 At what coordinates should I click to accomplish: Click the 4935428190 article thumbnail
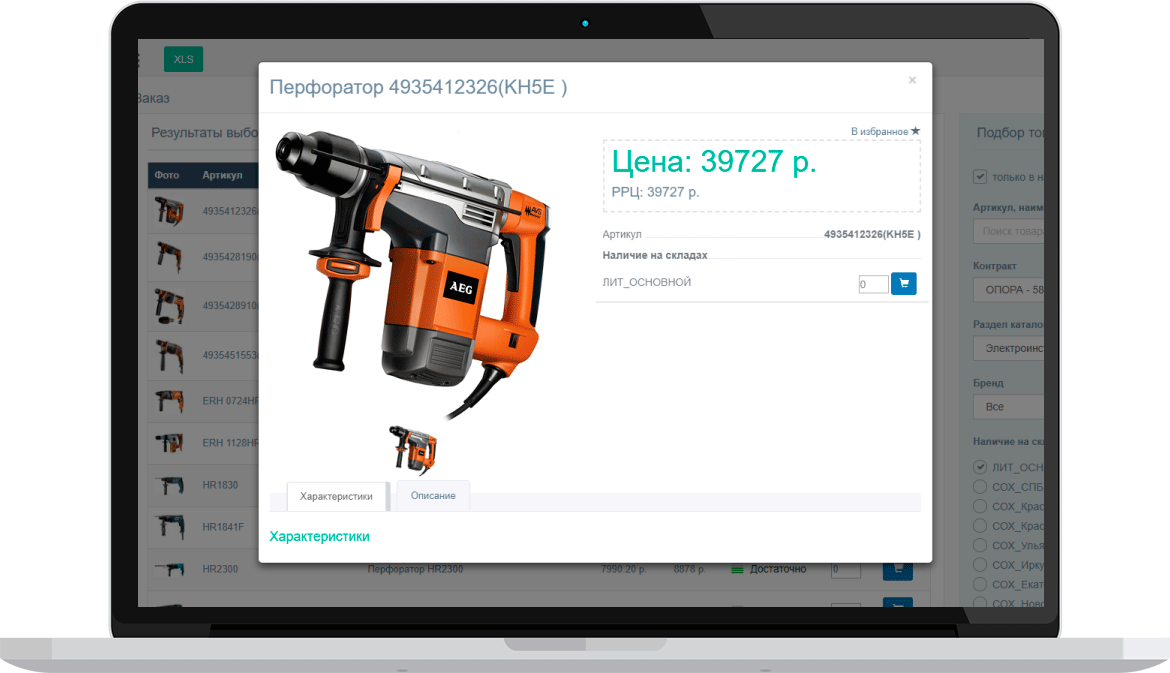click(x=169, y=257)
